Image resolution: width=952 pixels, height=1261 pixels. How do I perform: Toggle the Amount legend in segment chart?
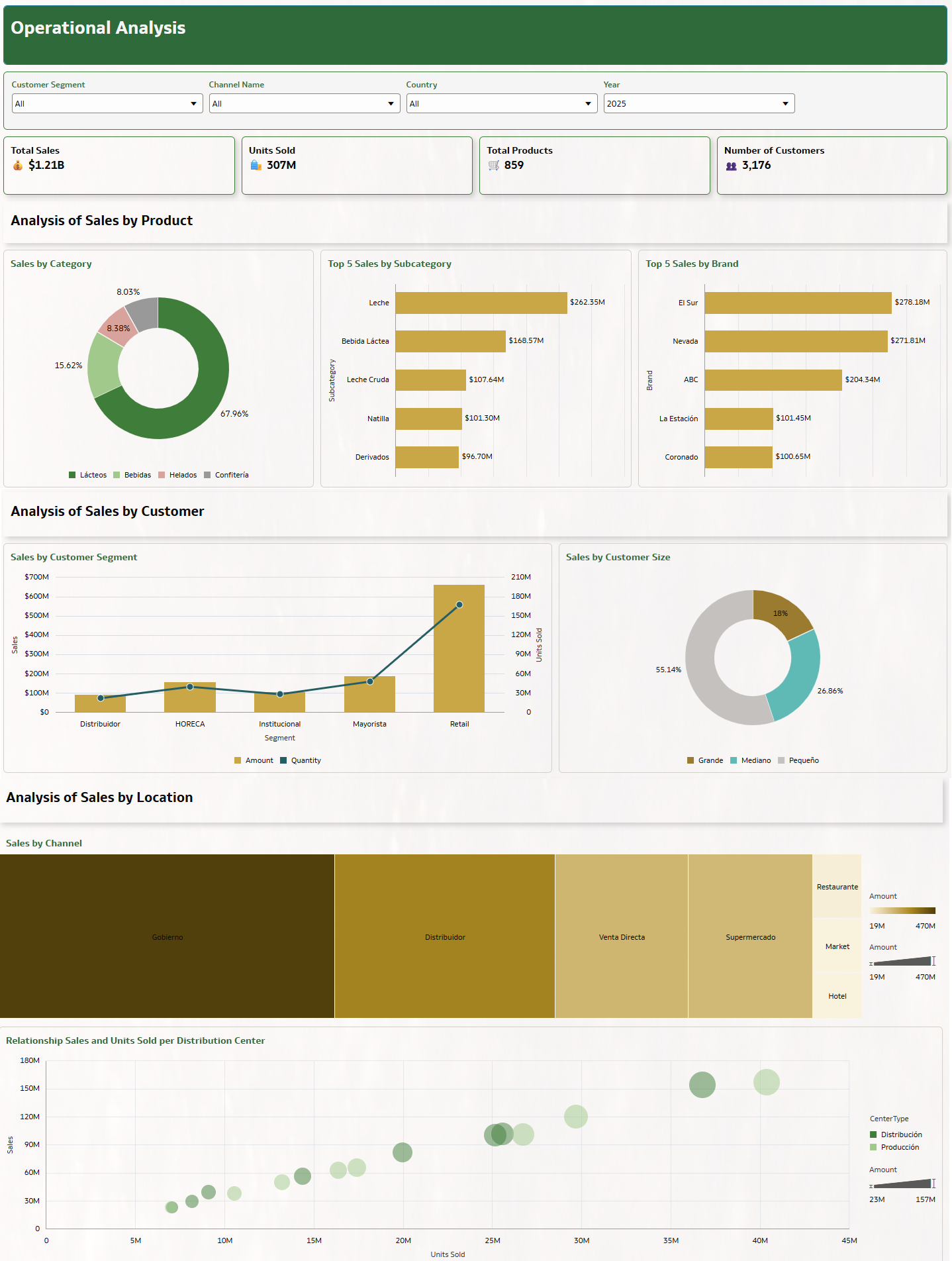pos(254,760)
